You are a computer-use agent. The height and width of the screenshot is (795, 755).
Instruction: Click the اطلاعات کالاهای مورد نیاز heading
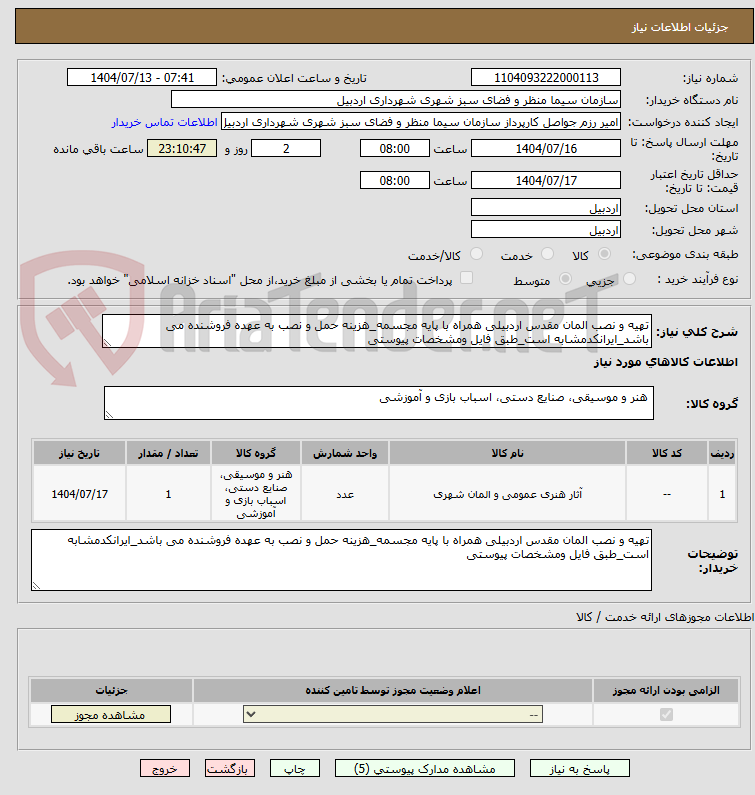666,362
